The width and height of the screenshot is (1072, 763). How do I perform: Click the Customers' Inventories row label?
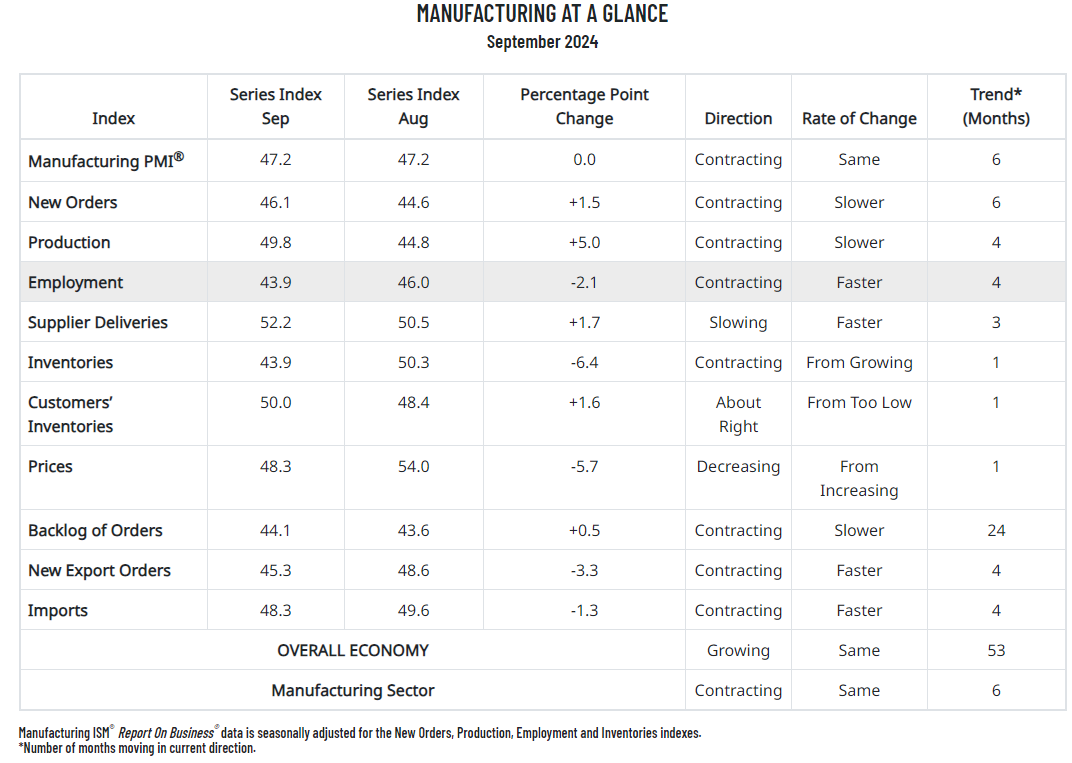tap(71, 414)
